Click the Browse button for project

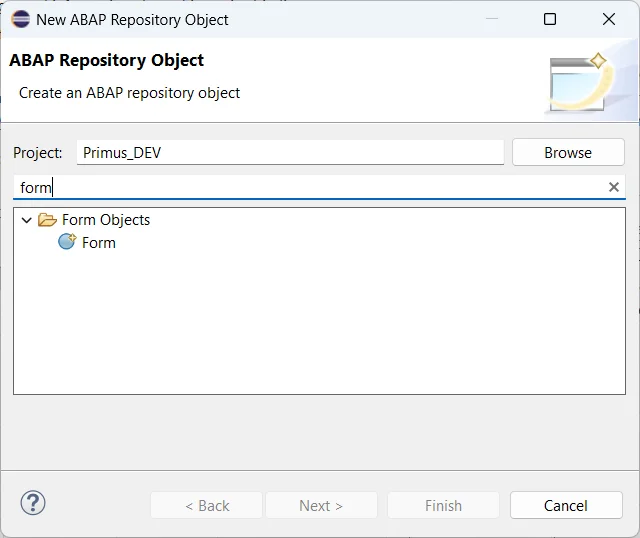(x=568, y=152)
